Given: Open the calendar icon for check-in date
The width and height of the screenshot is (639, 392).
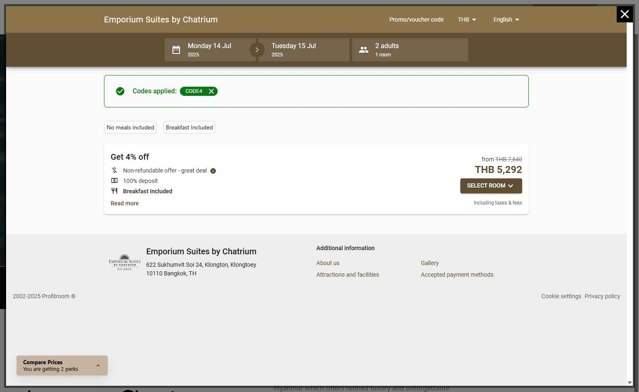Looking at the screenshot, I should (176, 50).
